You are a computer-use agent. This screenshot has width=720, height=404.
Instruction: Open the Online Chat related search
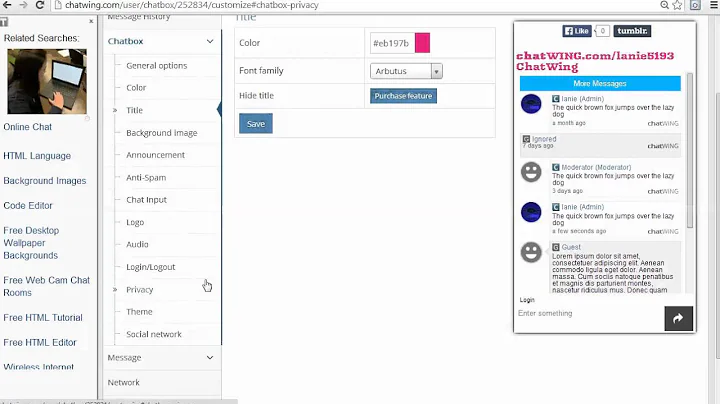(x=28, y=127)
